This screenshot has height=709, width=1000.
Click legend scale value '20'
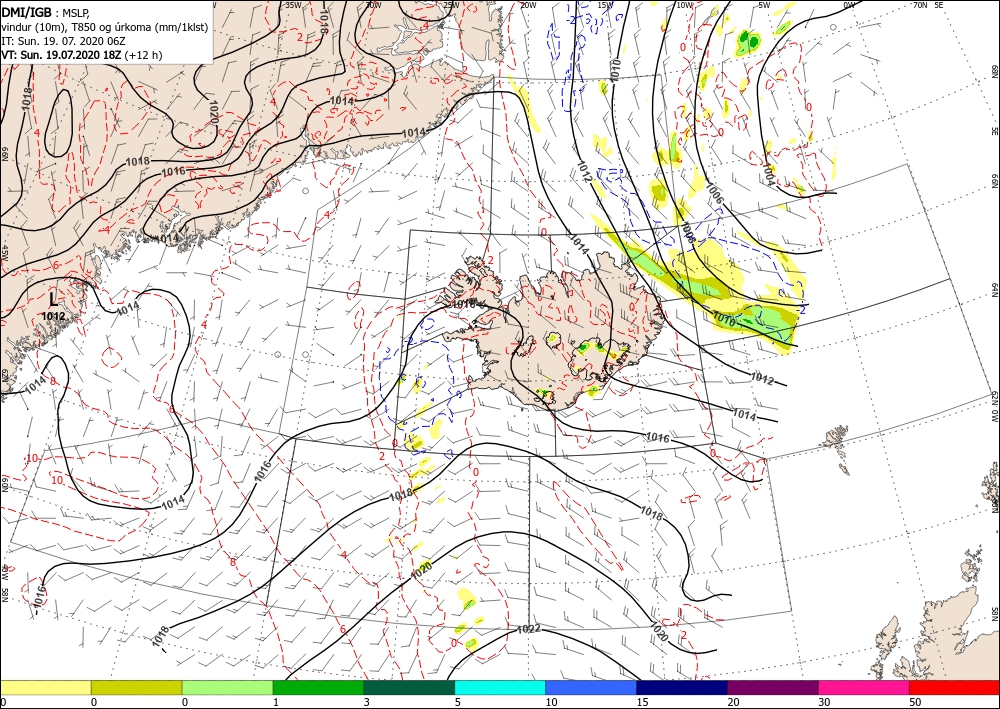(x=733, y=702)
